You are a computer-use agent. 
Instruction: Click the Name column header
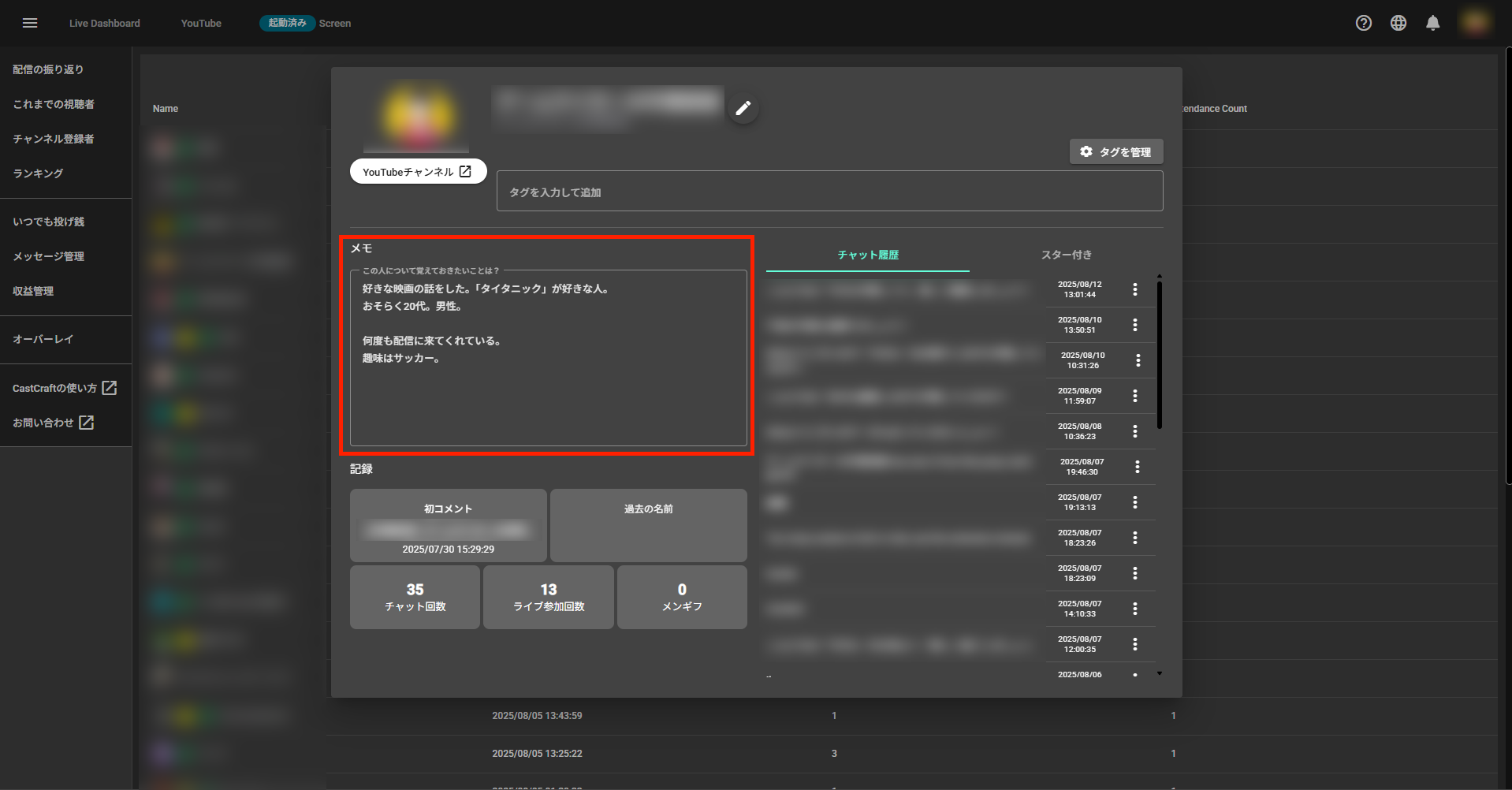[x=166, y=109]
